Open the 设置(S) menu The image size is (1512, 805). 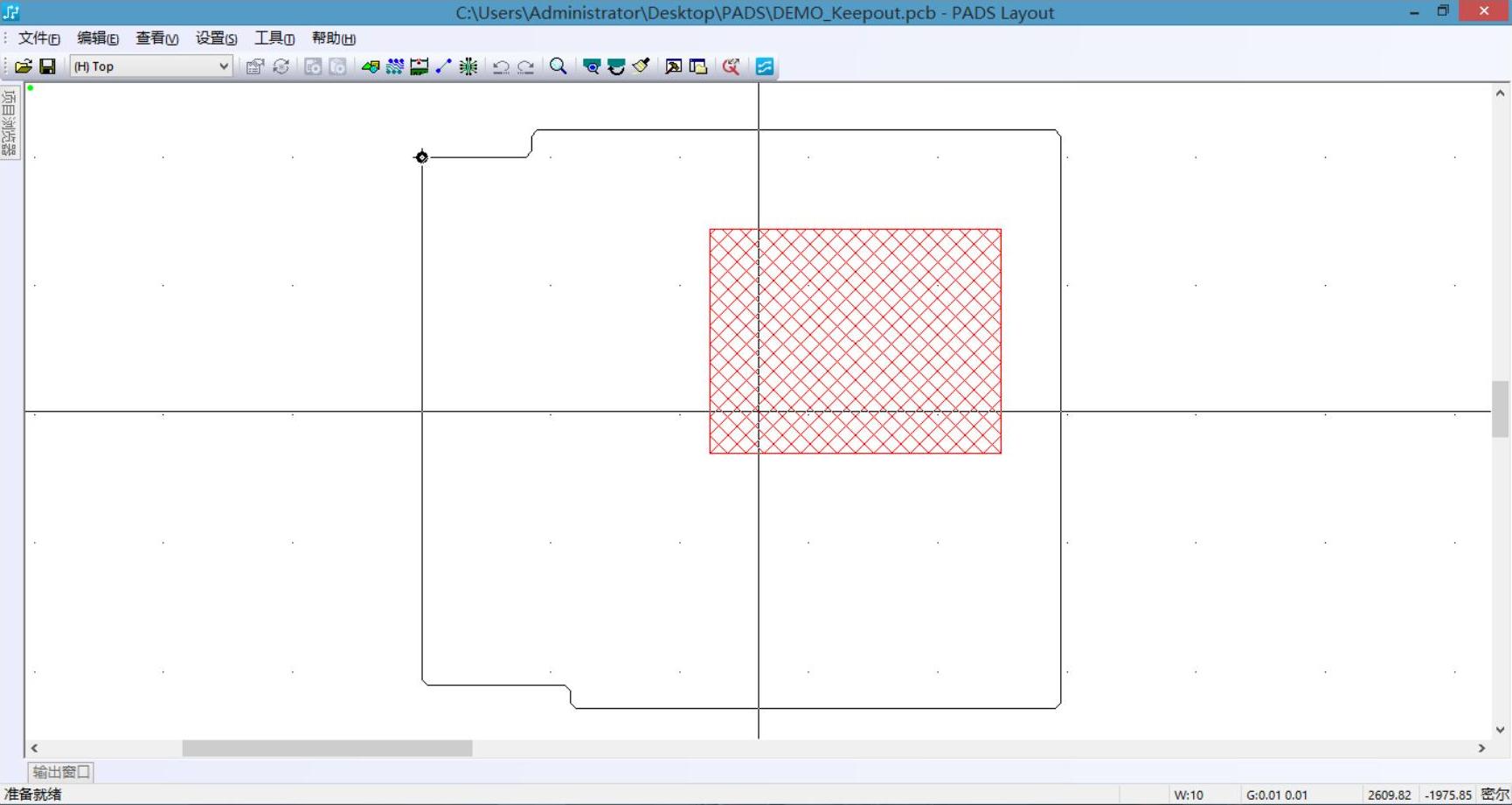click(216, 38)
